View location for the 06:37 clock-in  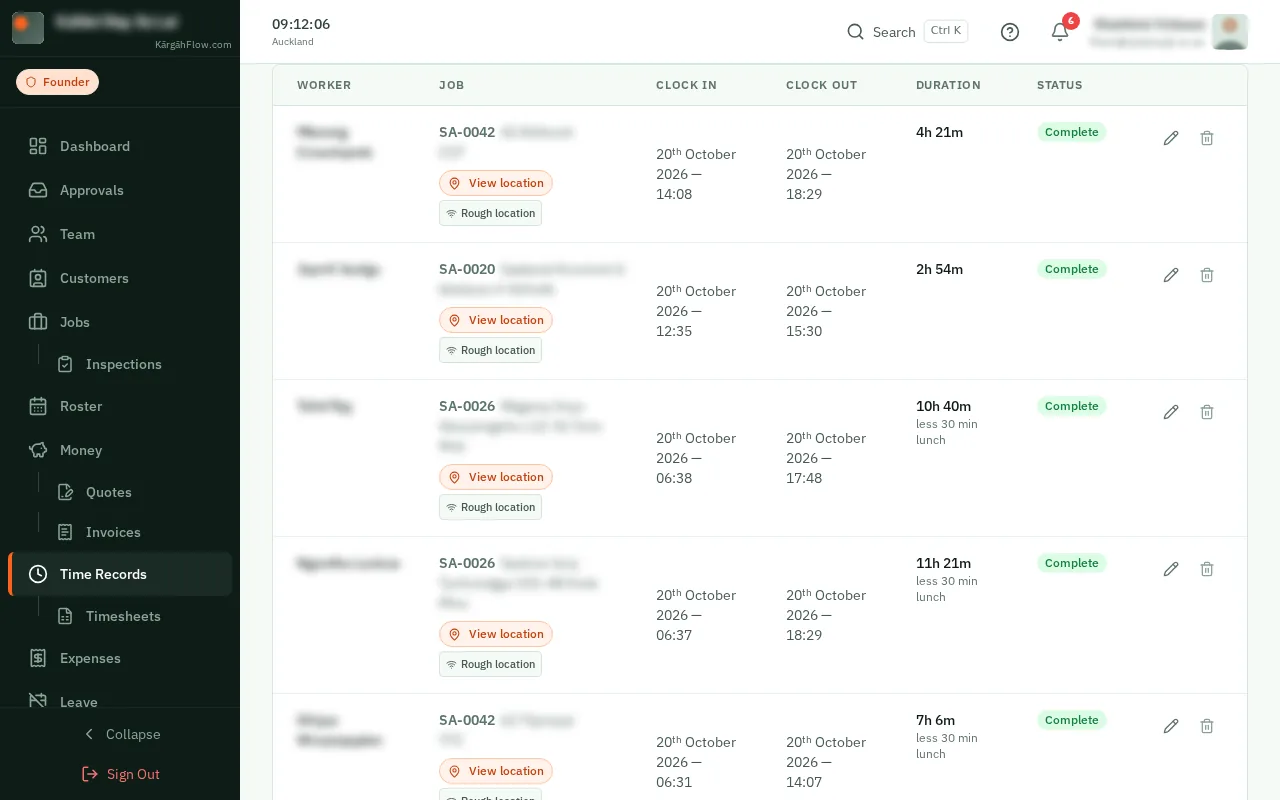[x=496, y=634]
